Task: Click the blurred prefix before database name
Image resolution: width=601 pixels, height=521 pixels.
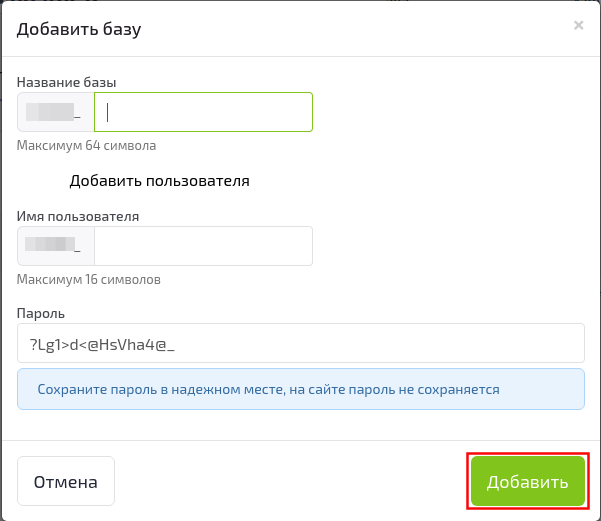Action: pos(55,112)
